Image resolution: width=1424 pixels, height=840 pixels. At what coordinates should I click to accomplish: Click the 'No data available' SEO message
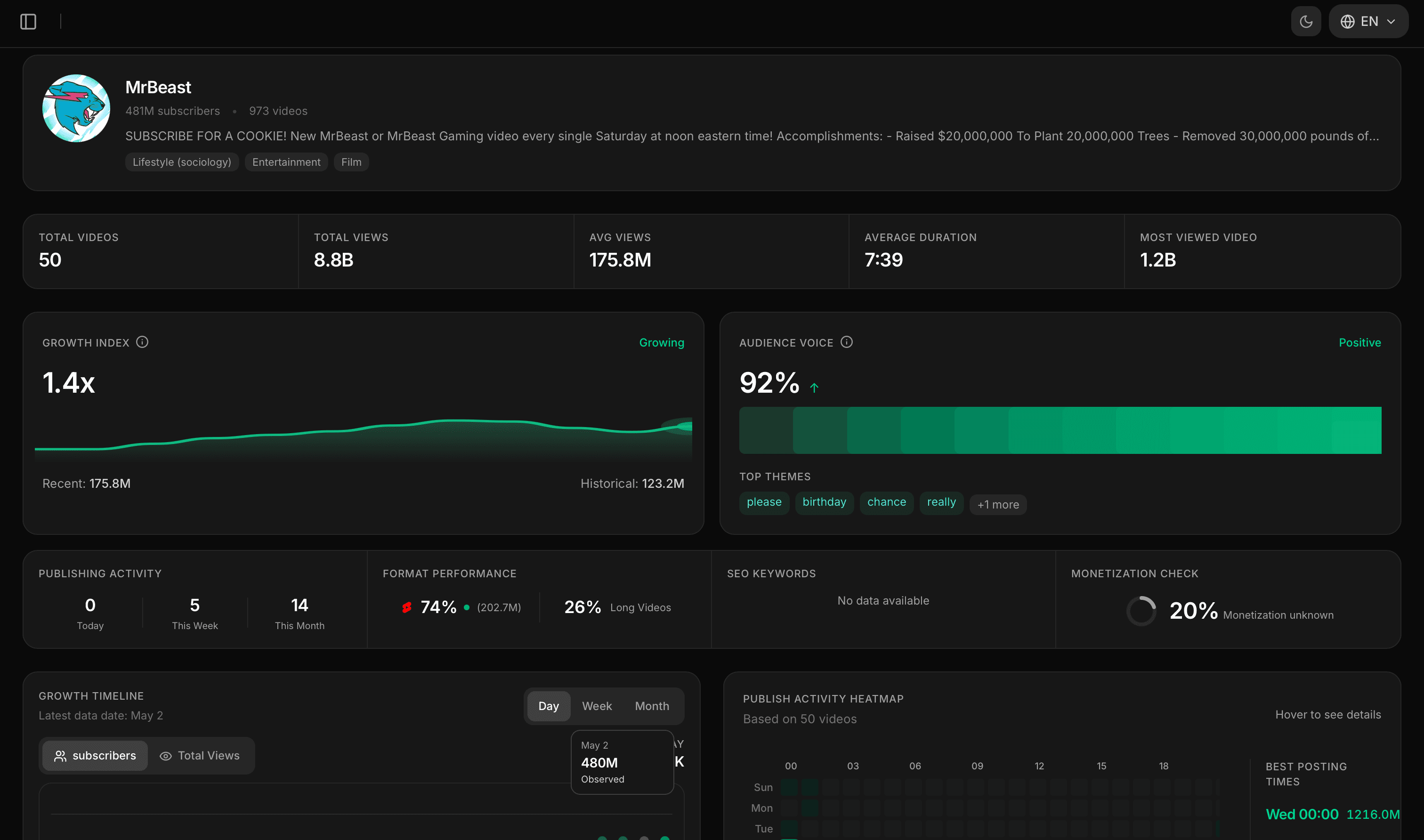point(883,600)
